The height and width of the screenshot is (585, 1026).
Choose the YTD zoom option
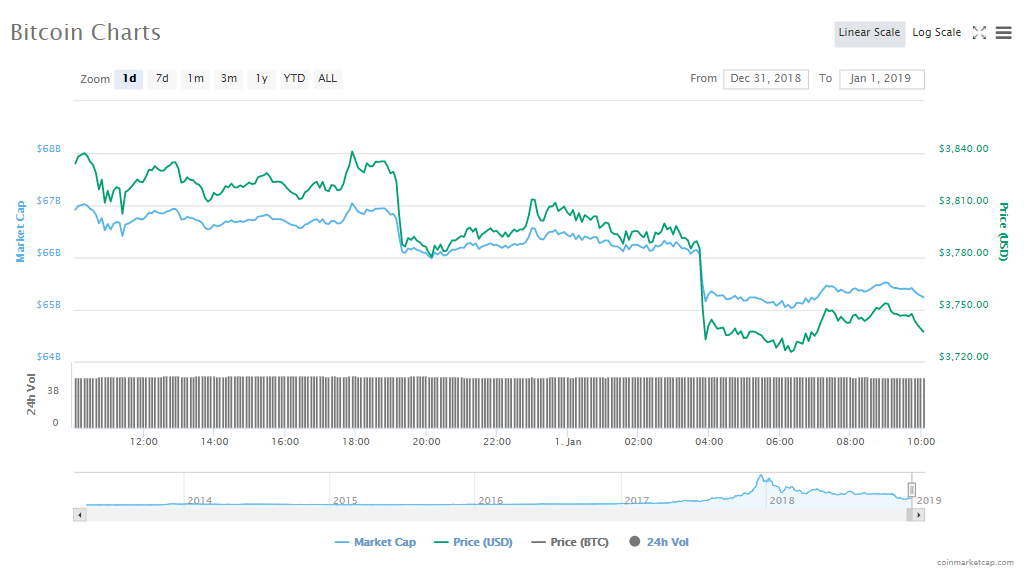(x=294, y=79)
